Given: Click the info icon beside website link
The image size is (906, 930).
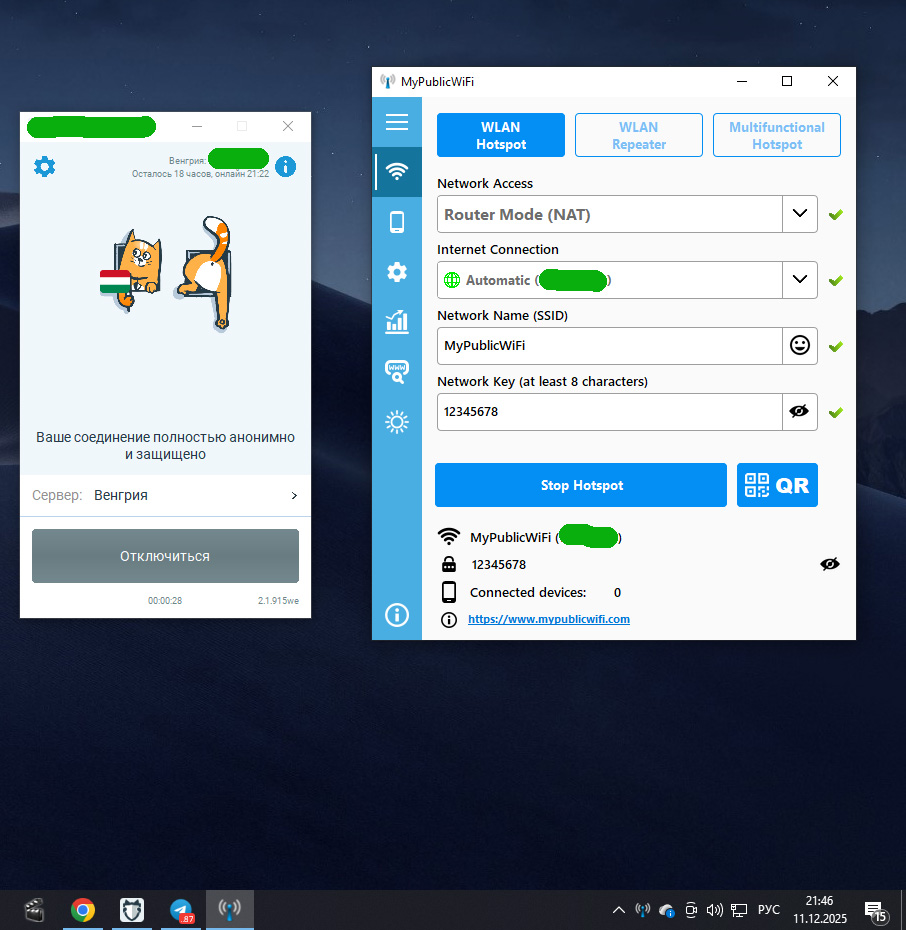Looking at the screenshot, I should click(449, 620).
